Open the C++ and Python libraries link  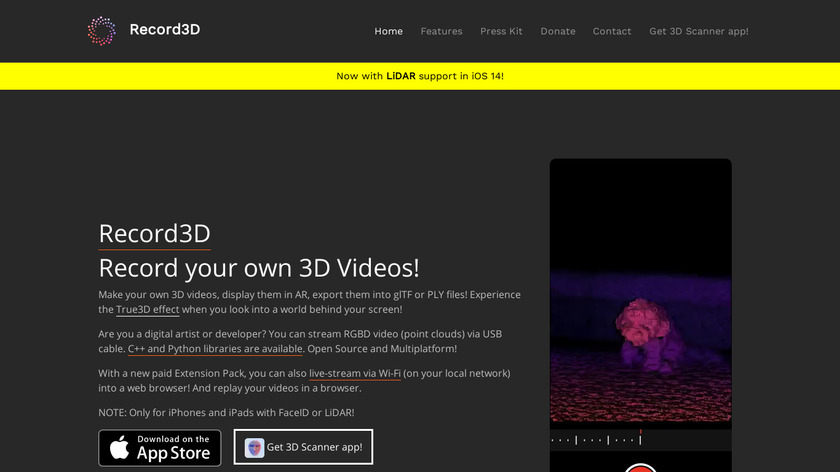coord(215,349)
